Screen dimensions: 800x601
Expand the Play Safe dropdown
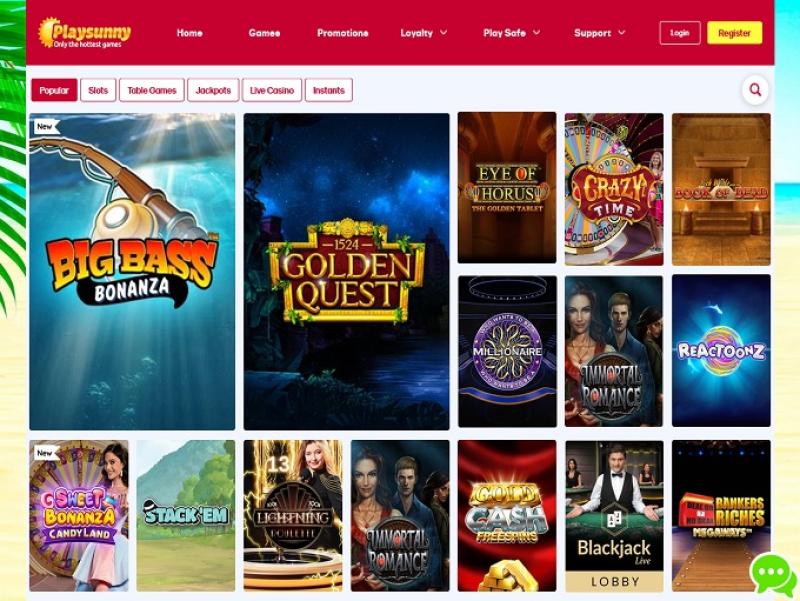(x=512, y=33)
